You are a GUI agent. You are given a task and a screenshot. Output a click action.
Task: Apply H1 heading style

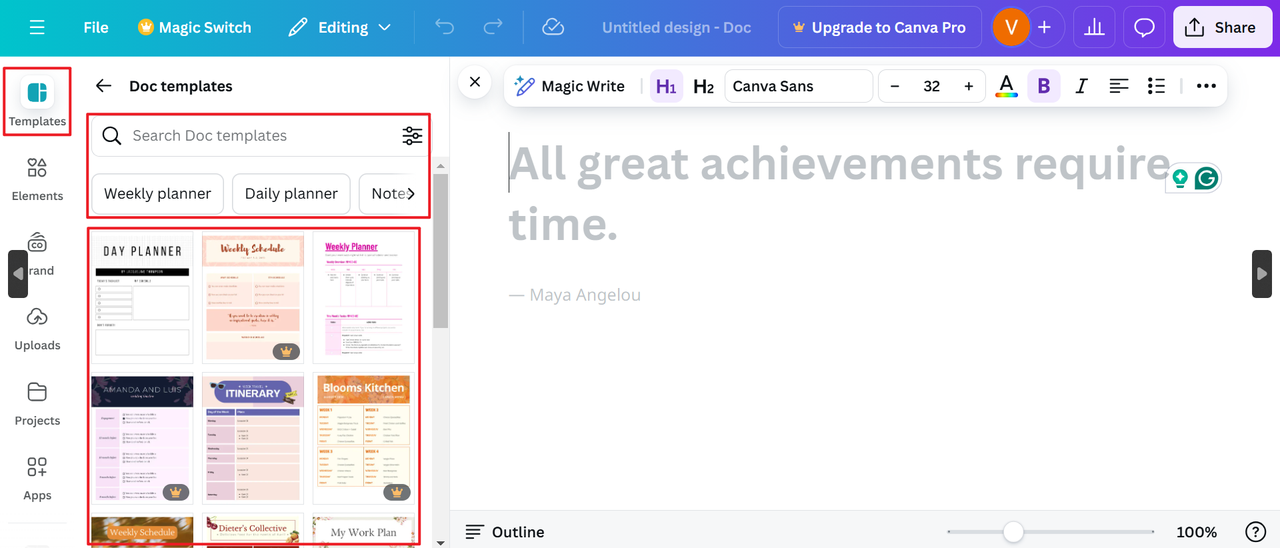pos(666,86)
